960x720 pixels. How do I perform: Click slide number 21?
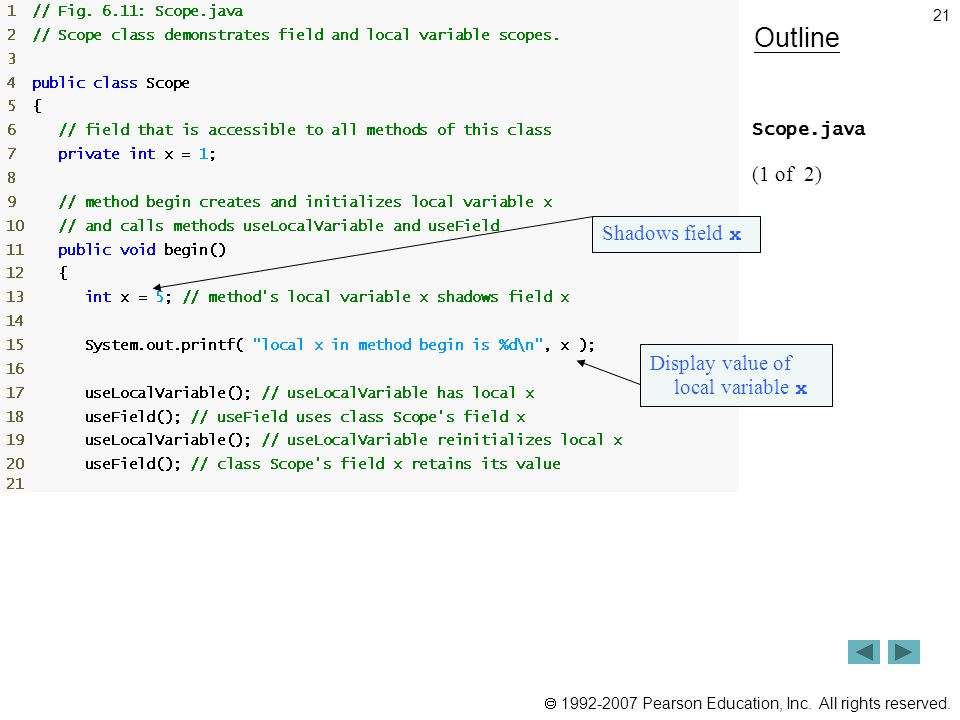(x=940, y=15)
